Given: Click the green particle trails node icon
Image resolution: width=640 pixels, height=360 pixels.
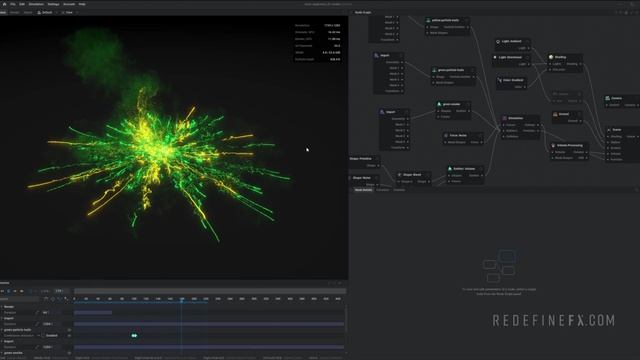Looking at the screenshot, I should [434, 70].
